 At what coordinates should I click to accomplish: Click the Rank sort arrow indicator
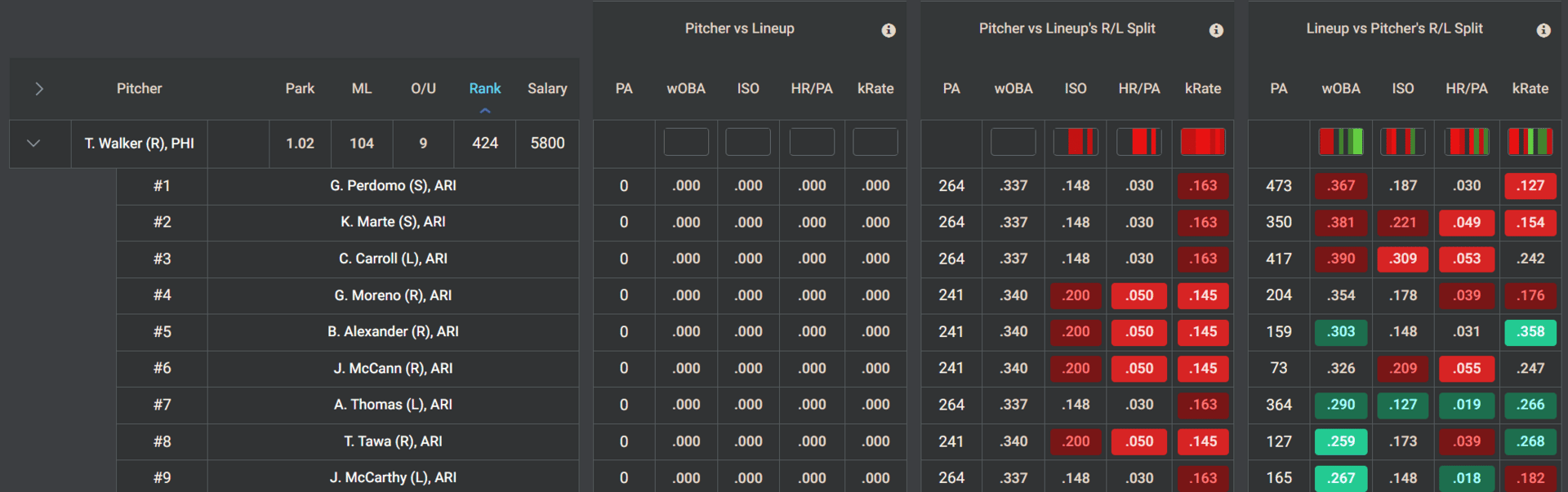(x=485, y=110)
